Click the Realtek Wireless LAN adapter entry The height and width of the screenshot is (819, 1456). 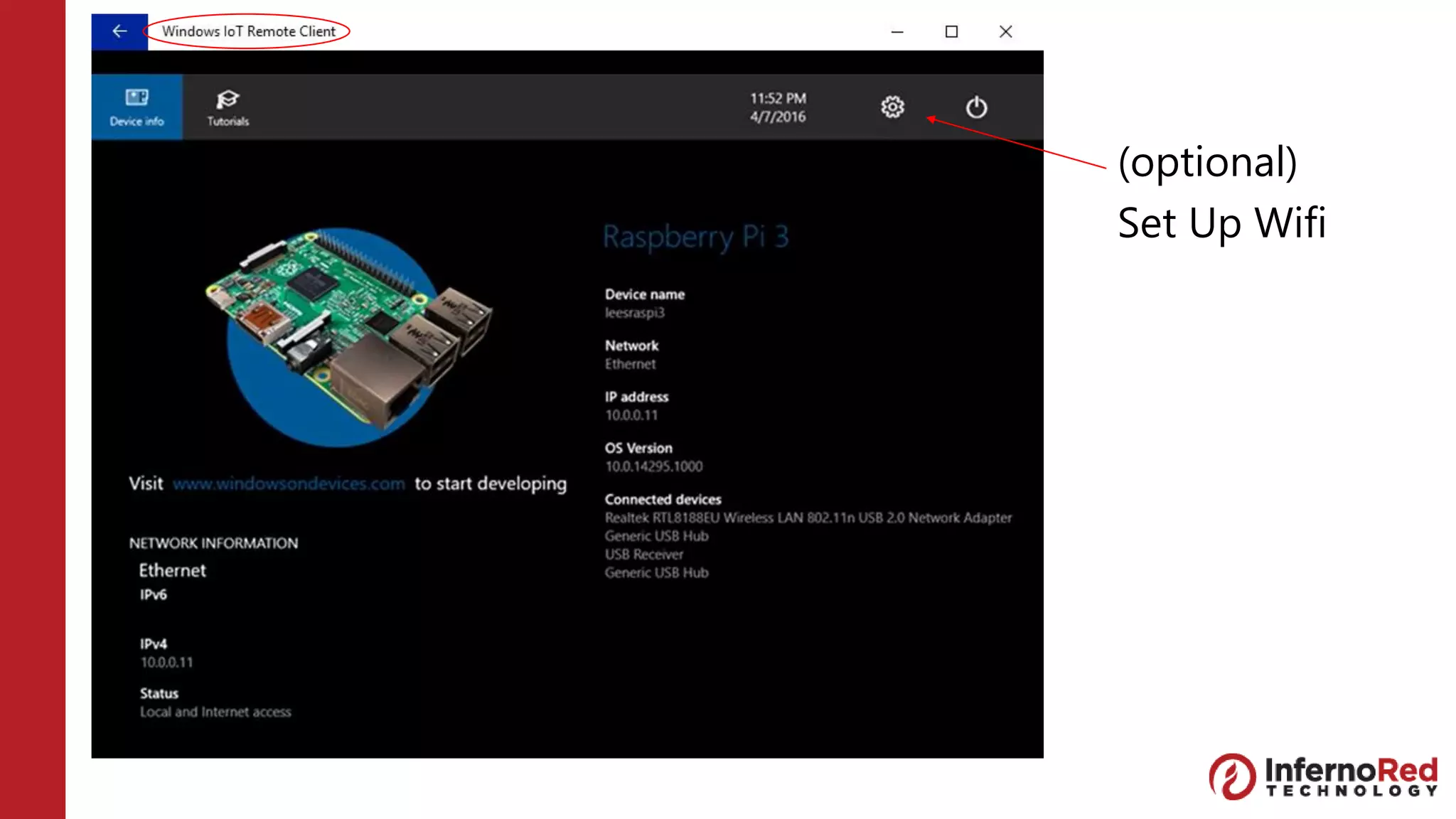(x=808, y=518)
